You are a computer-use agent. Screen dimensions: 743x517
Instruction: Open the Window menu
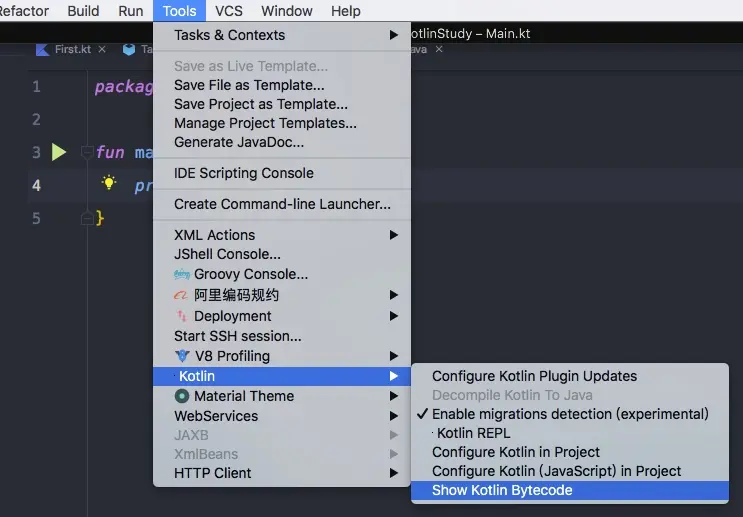pos(287,10)
